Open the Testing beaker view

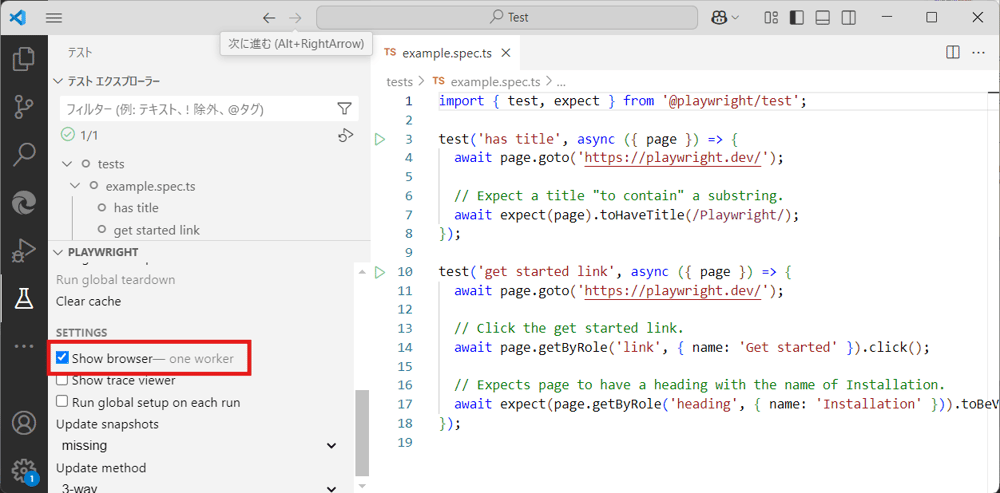(24, 298)
